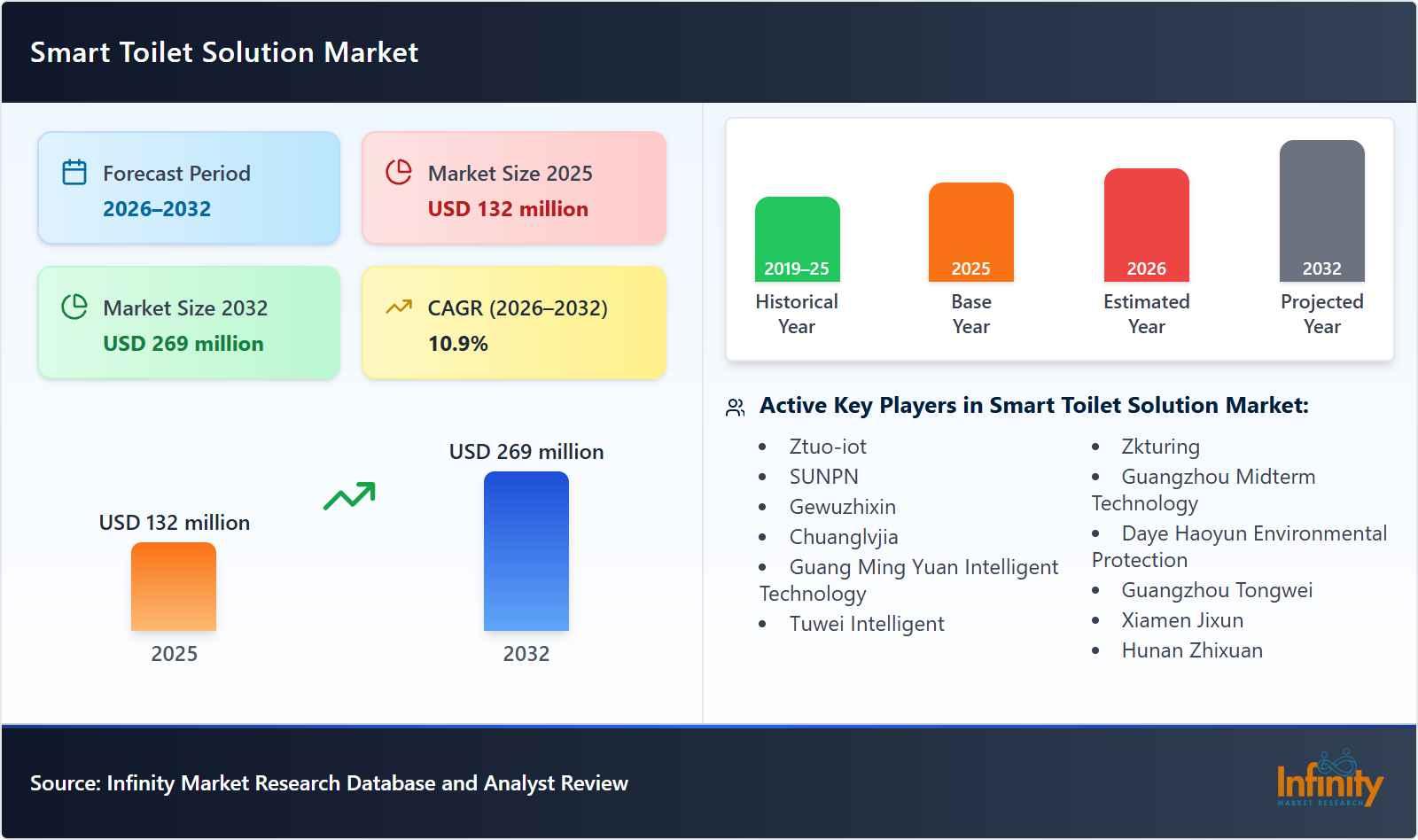Click the Infinity Market Research logo

coord(1329,777)
